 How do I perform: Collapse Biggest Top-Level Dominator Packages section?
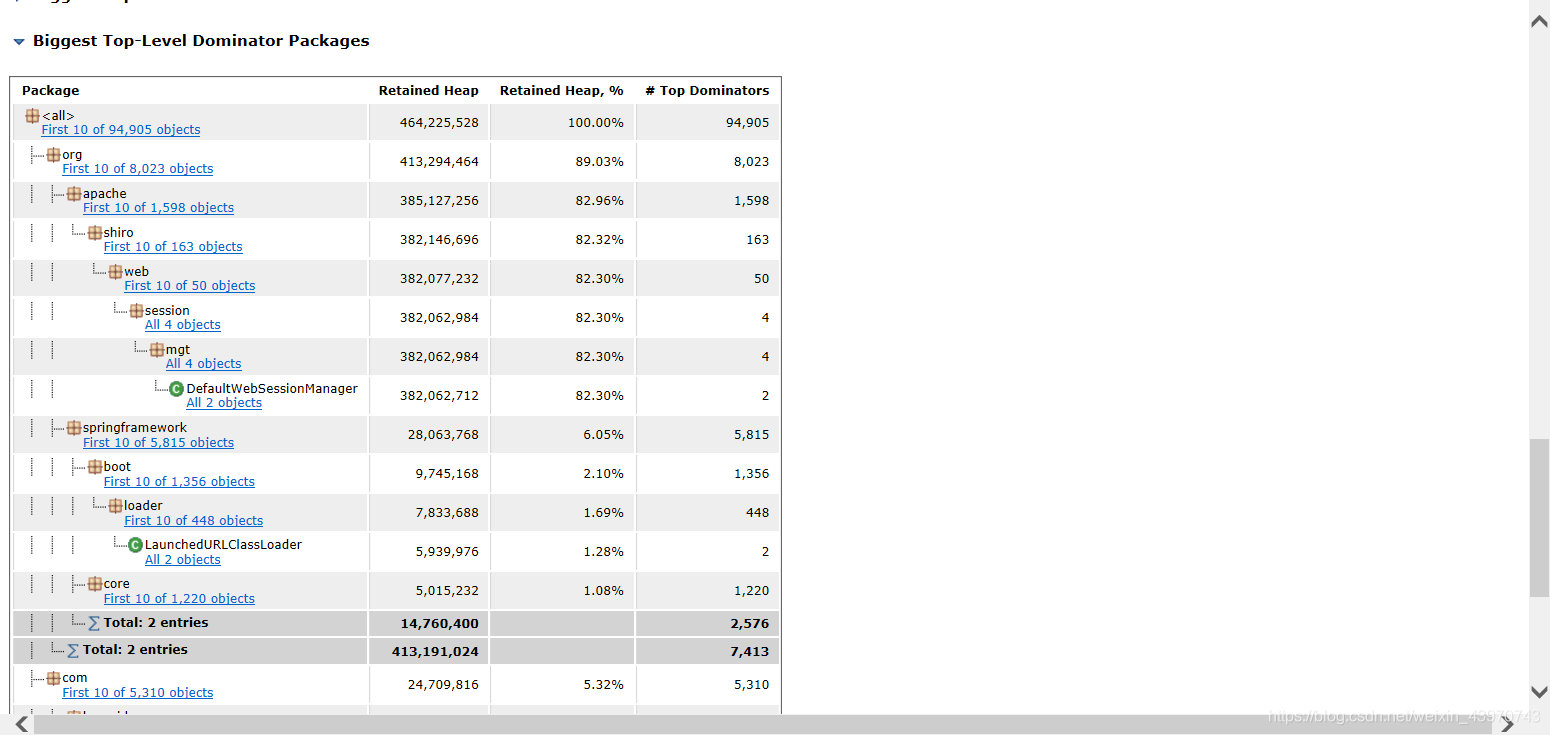(19, 42)
